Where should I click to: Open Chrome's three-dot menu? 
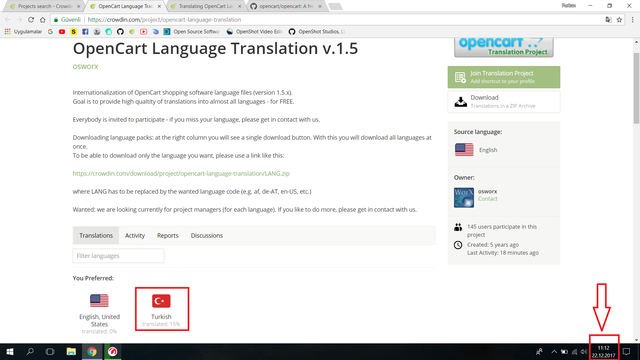click(633, 20)
